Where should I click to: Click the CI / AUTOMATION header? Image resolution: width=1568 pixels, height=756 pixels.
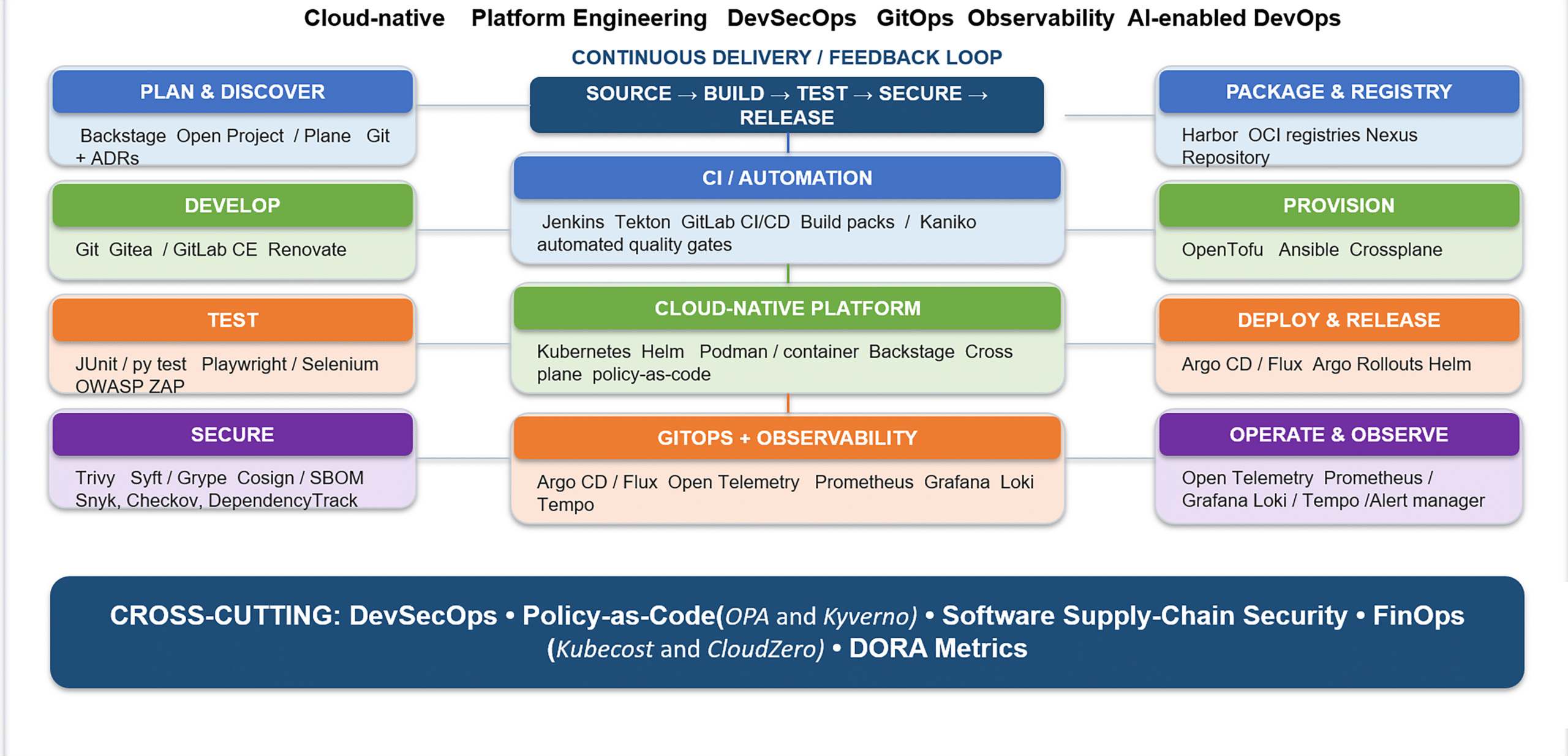coord(787,178)
